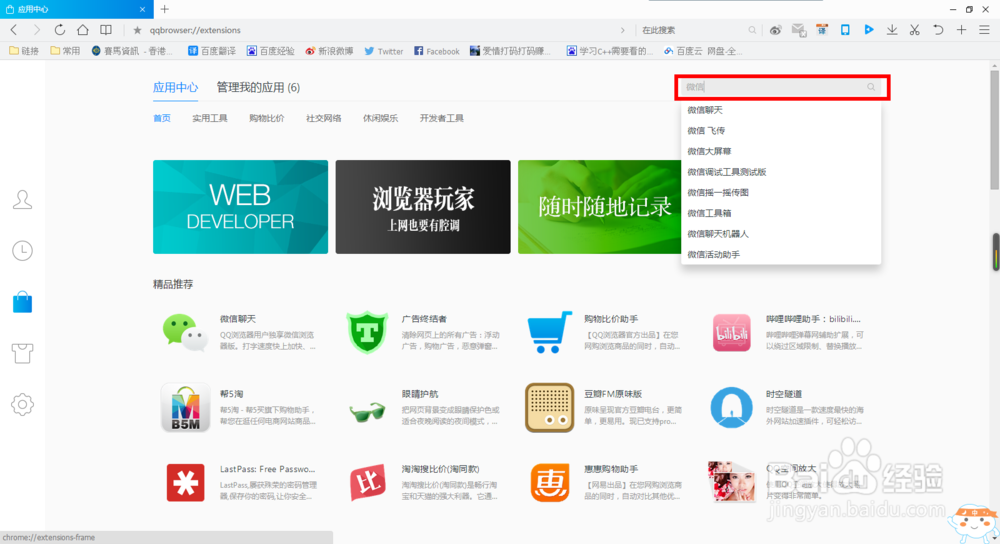Open the 微信聊天 app in recommendations

pos(239,332)
